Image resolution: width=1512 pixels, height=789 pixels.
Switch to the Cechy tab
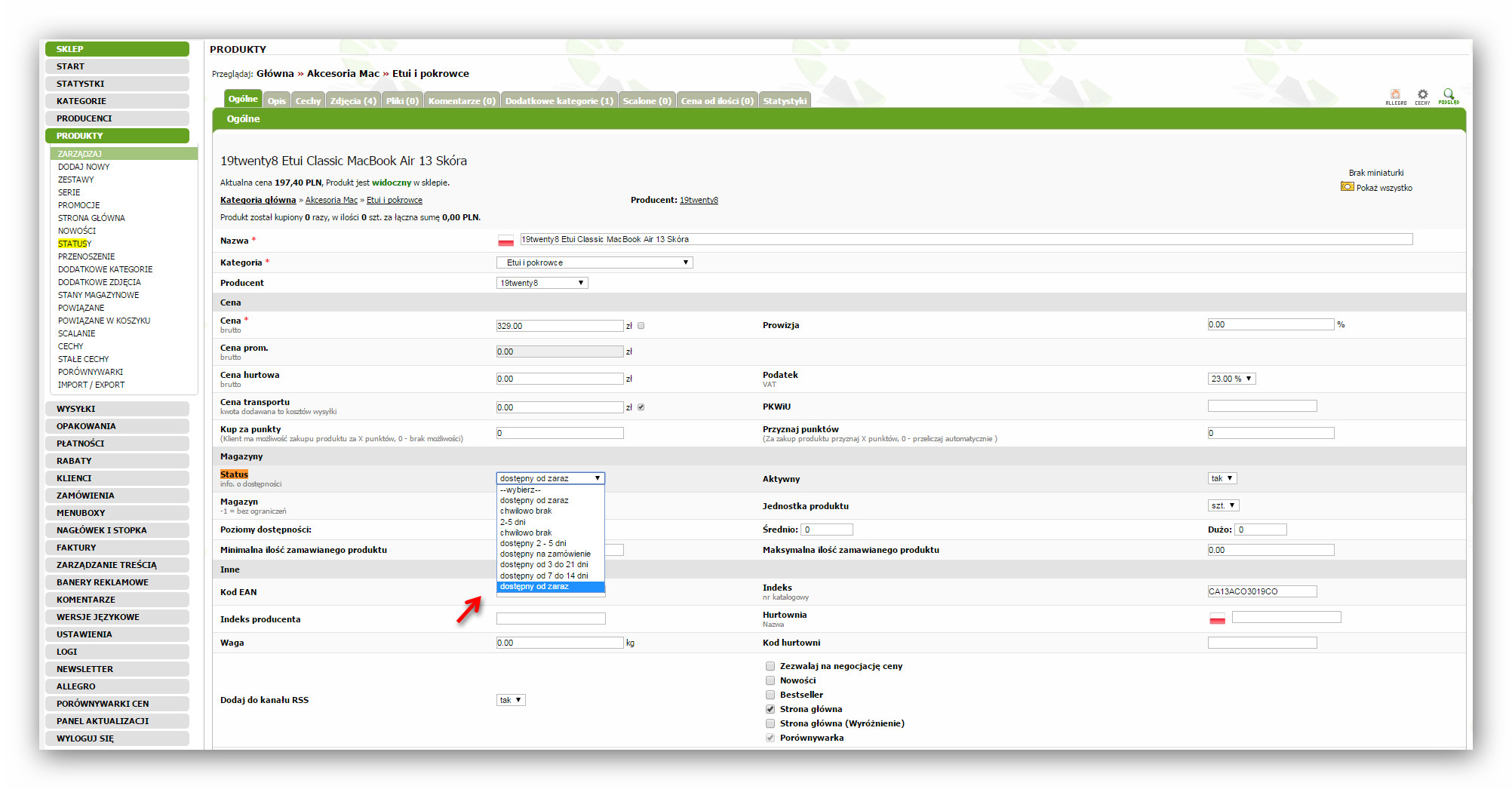[x=308, y=100]
